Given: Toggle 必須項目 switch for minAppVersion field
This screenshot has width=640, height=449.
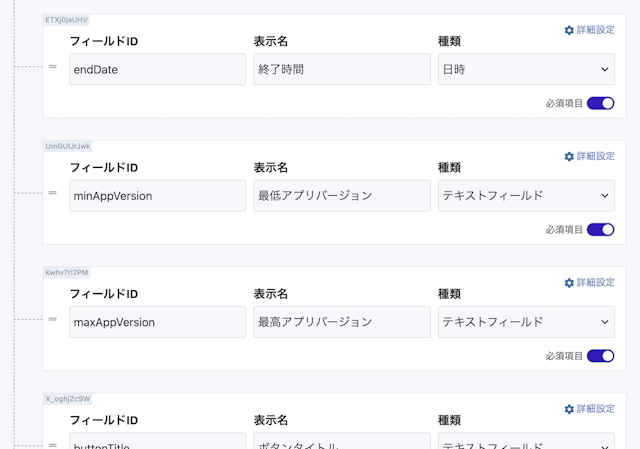Looking at the screenshot, I should tap(600, 230).
